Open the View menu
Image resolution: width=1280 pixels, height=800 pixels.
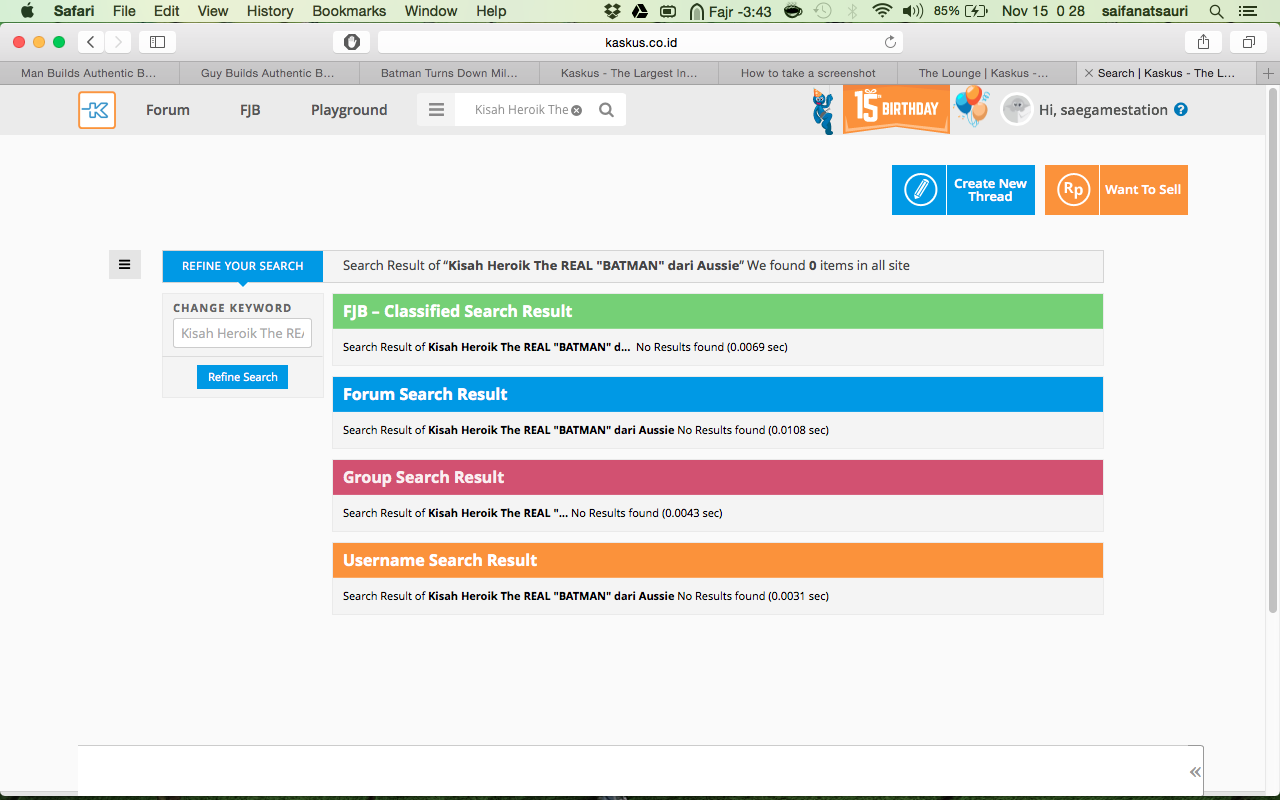pos(213,11)
